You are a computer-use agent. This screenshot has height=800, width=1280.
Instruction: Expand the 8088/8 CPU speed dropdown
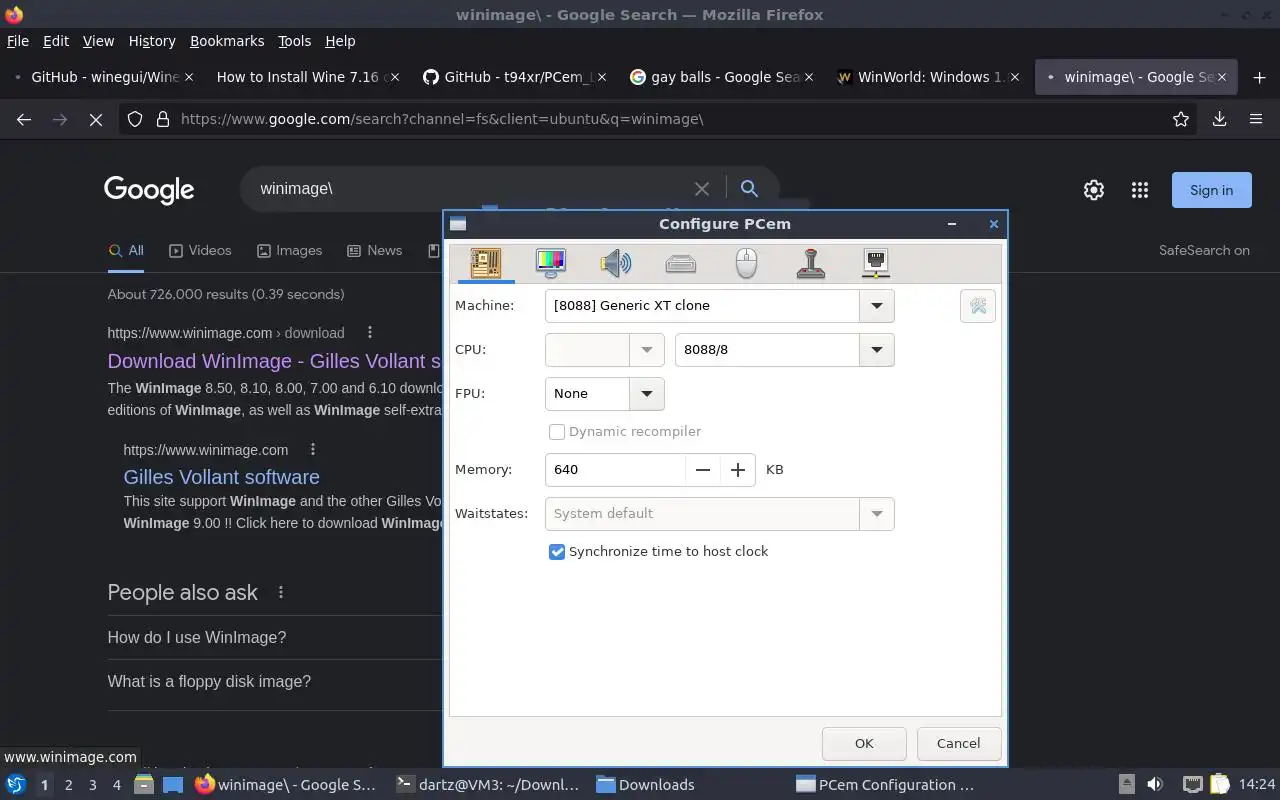pos(877,350)
